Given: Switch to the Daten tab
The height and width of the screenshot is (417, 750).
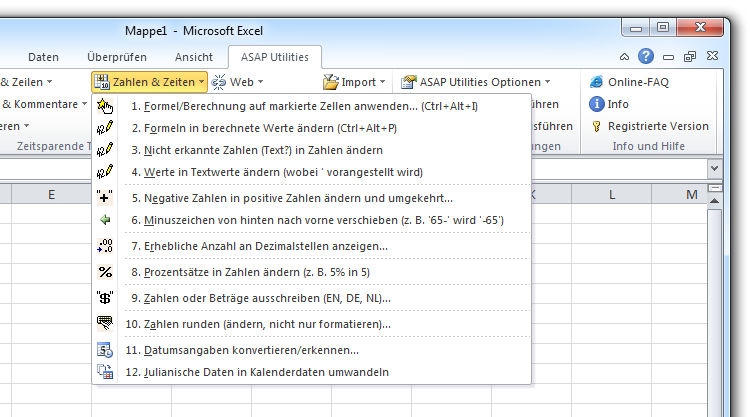Looking at the screenshot, I should pos(44,57).
